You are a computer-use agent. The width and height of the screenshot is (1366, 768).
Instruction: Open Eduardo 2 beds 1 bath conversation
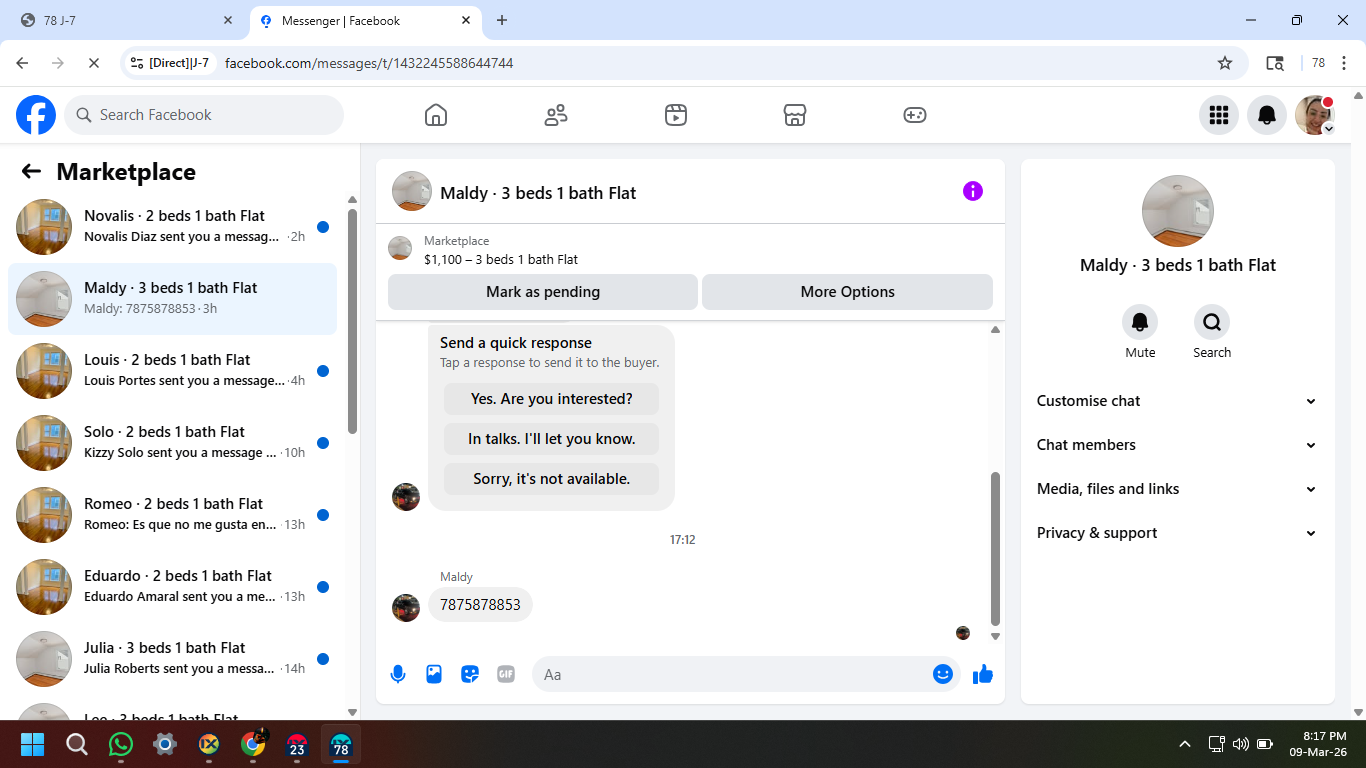pos(172,587)
